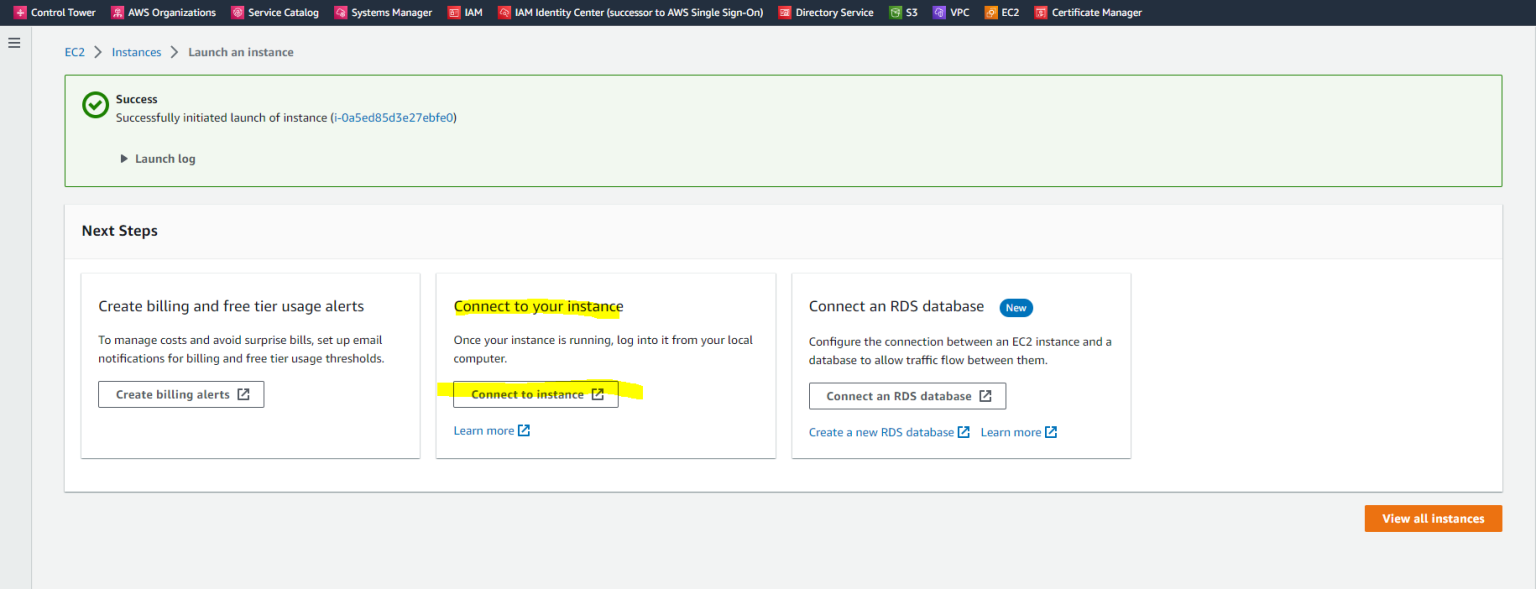Open the EC2 service shortcut
The image size is (1536, 589).
[1001, 12]
